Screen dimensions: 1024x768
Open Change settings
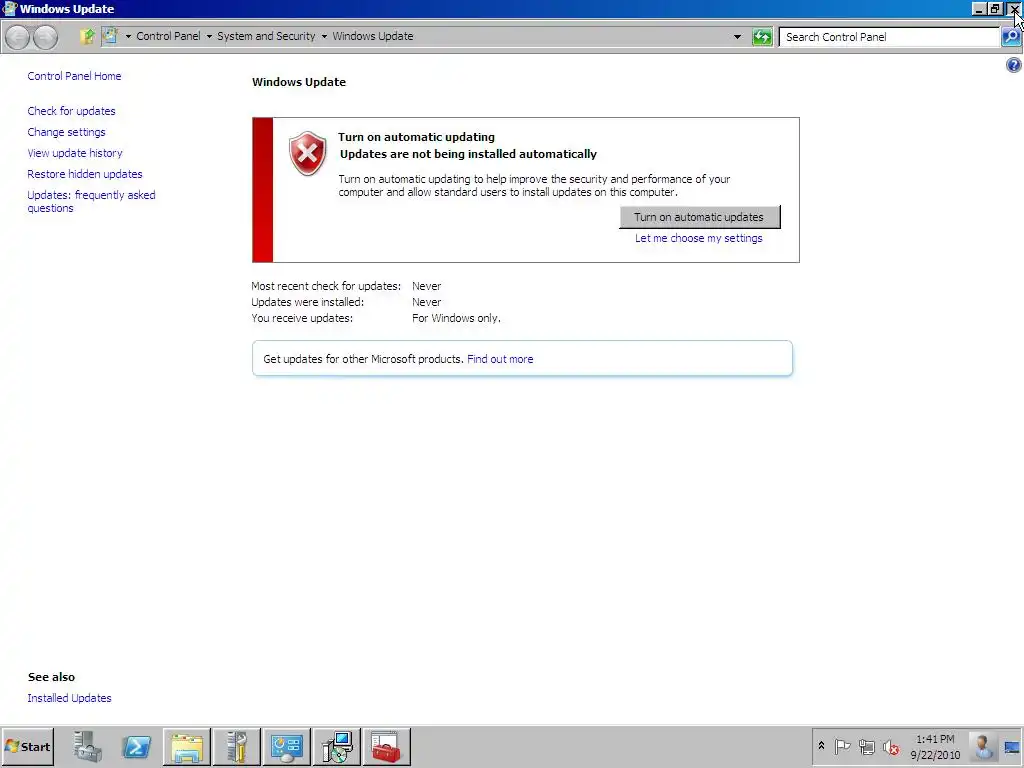(66, 132)
